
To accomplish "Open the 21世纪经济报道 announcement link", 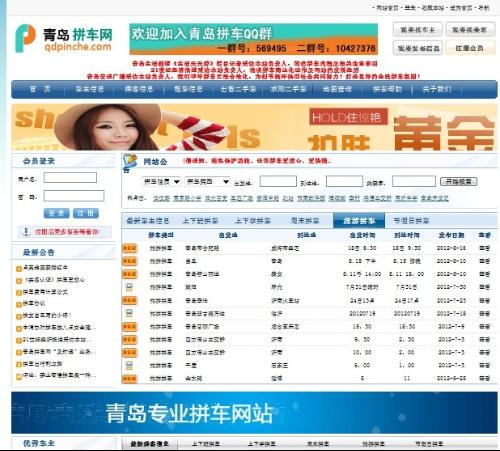I will pyautogui.click(x=56, y=340).
